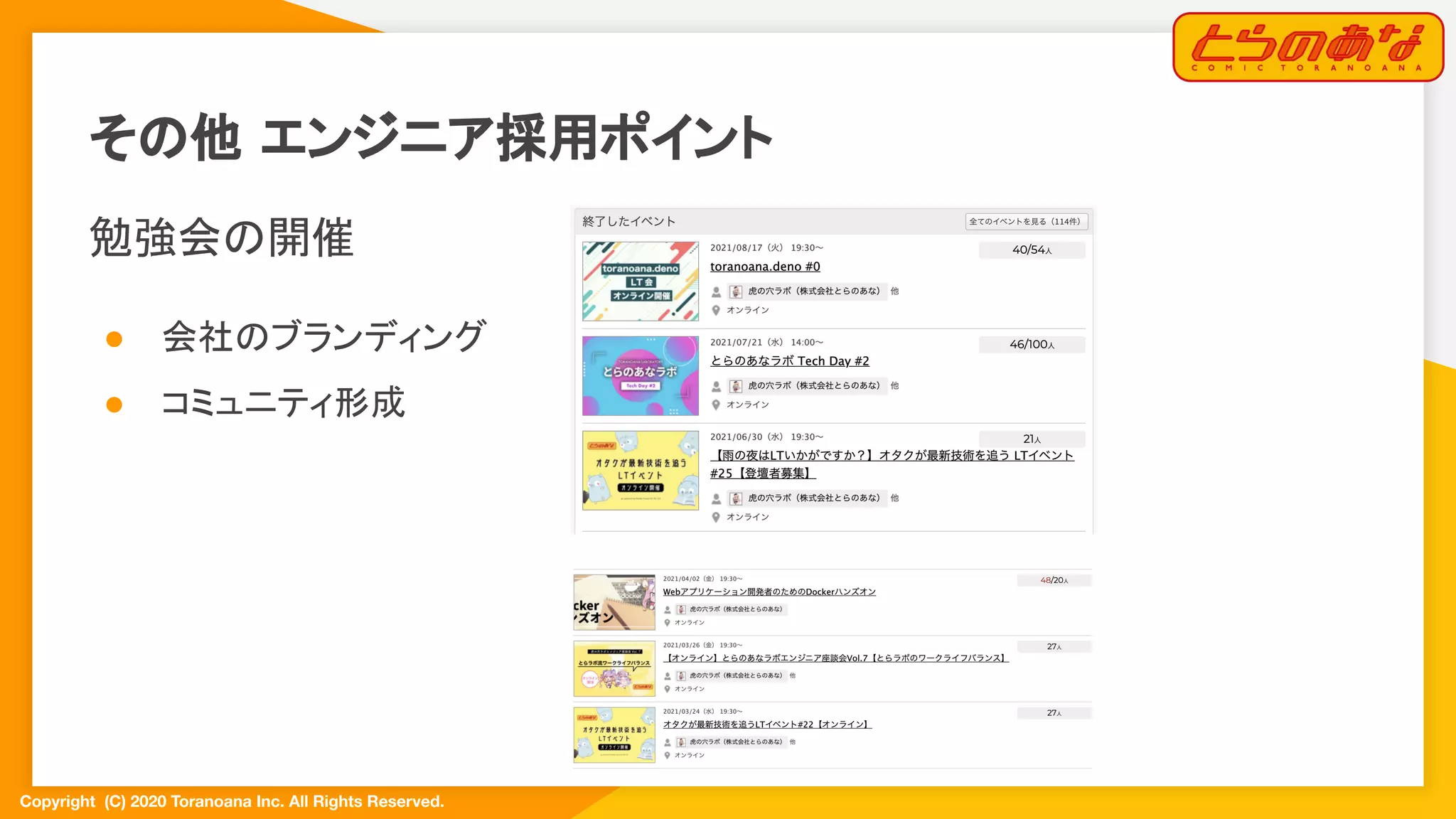Open the とらのあなラボ Tech Day #2 link
1456x819 pixels.
790,361
